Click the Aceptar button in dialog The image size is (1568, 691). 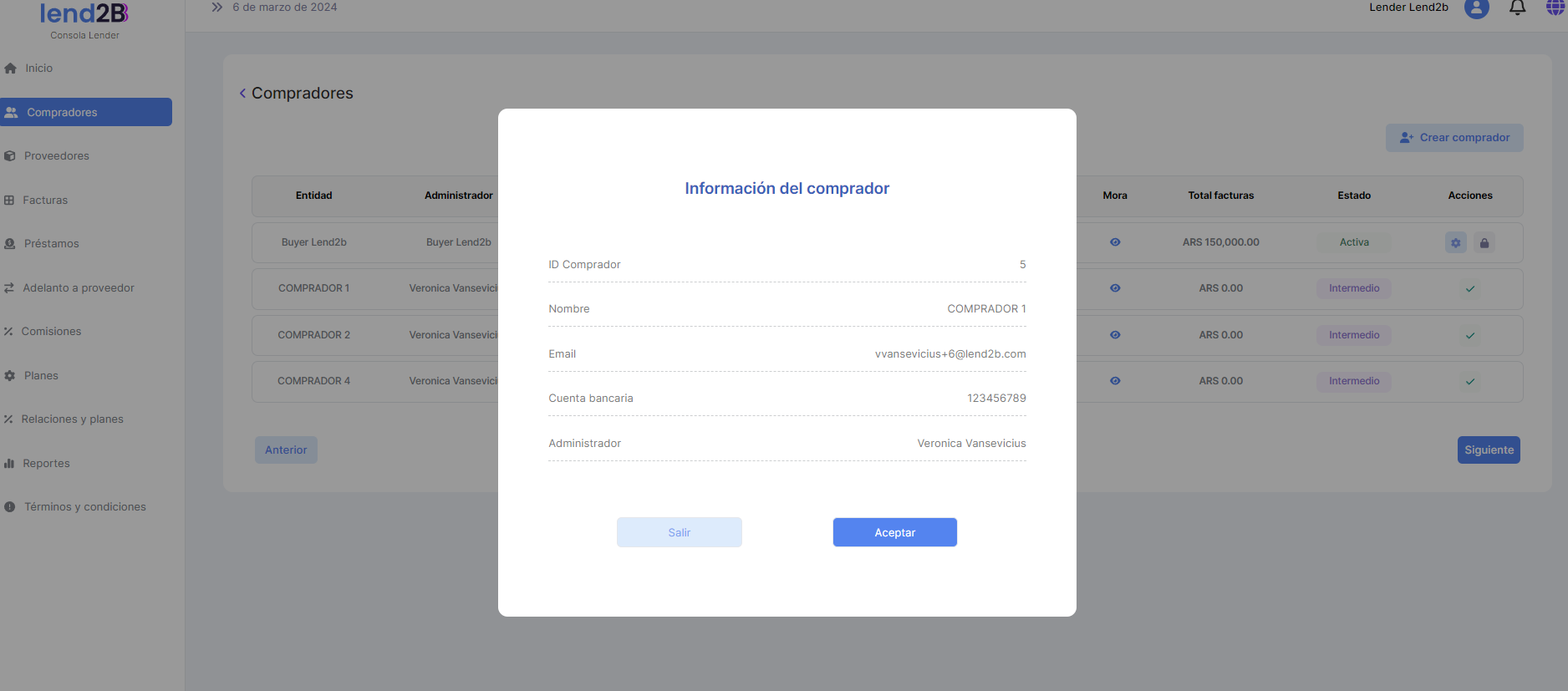tap(894, 532)
